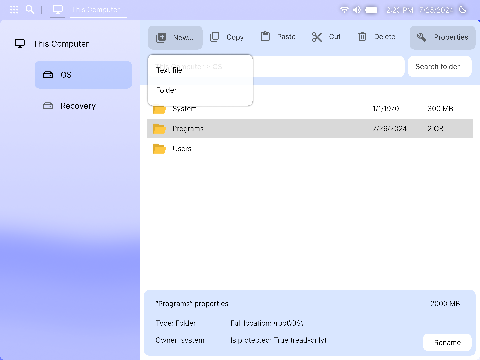Click the OS drive disk icon
The height and width of the screenshot is (360, 480).
point(48,75)
